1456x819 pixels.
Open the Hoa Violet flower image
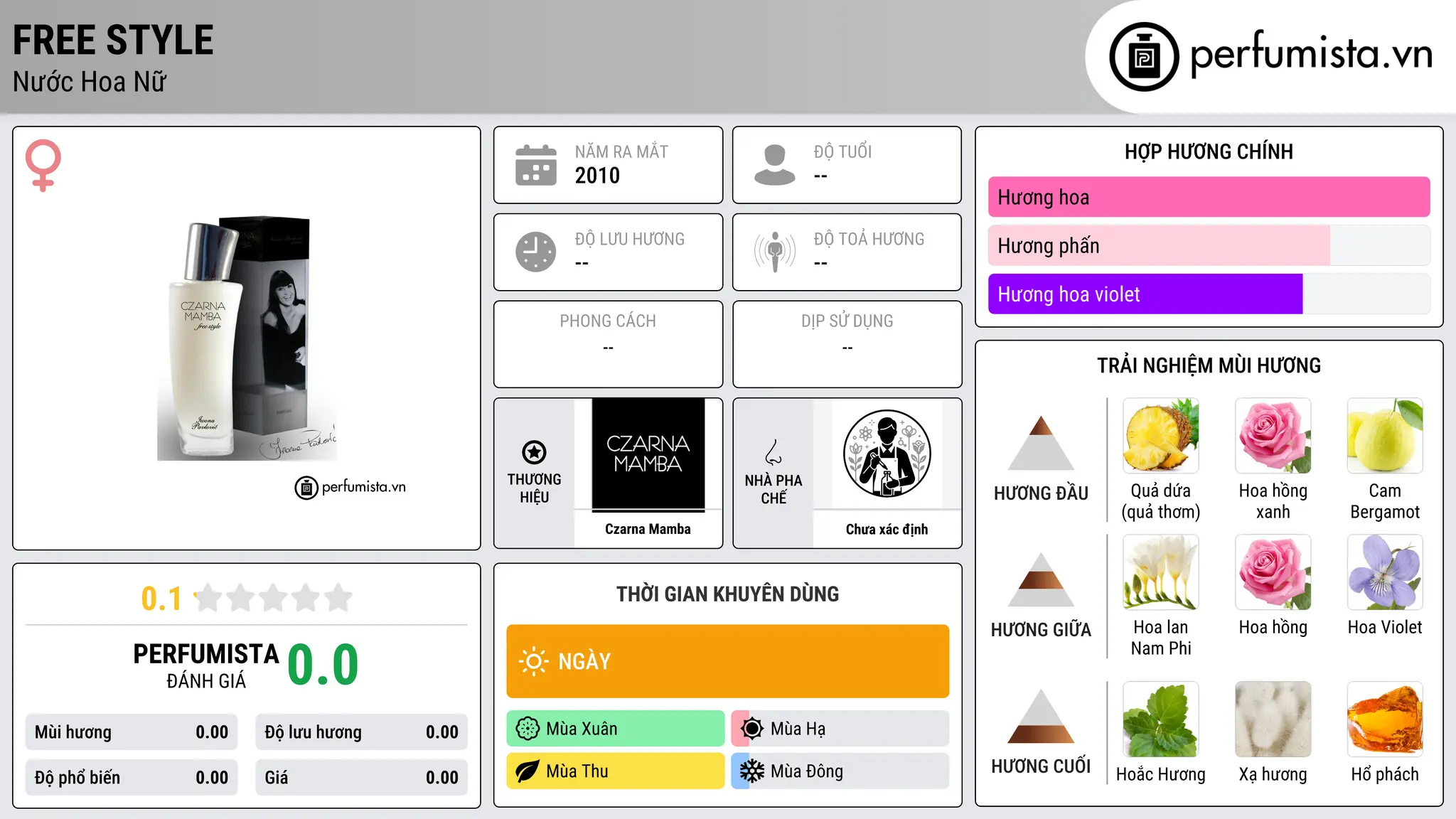tap(1385, 572)
